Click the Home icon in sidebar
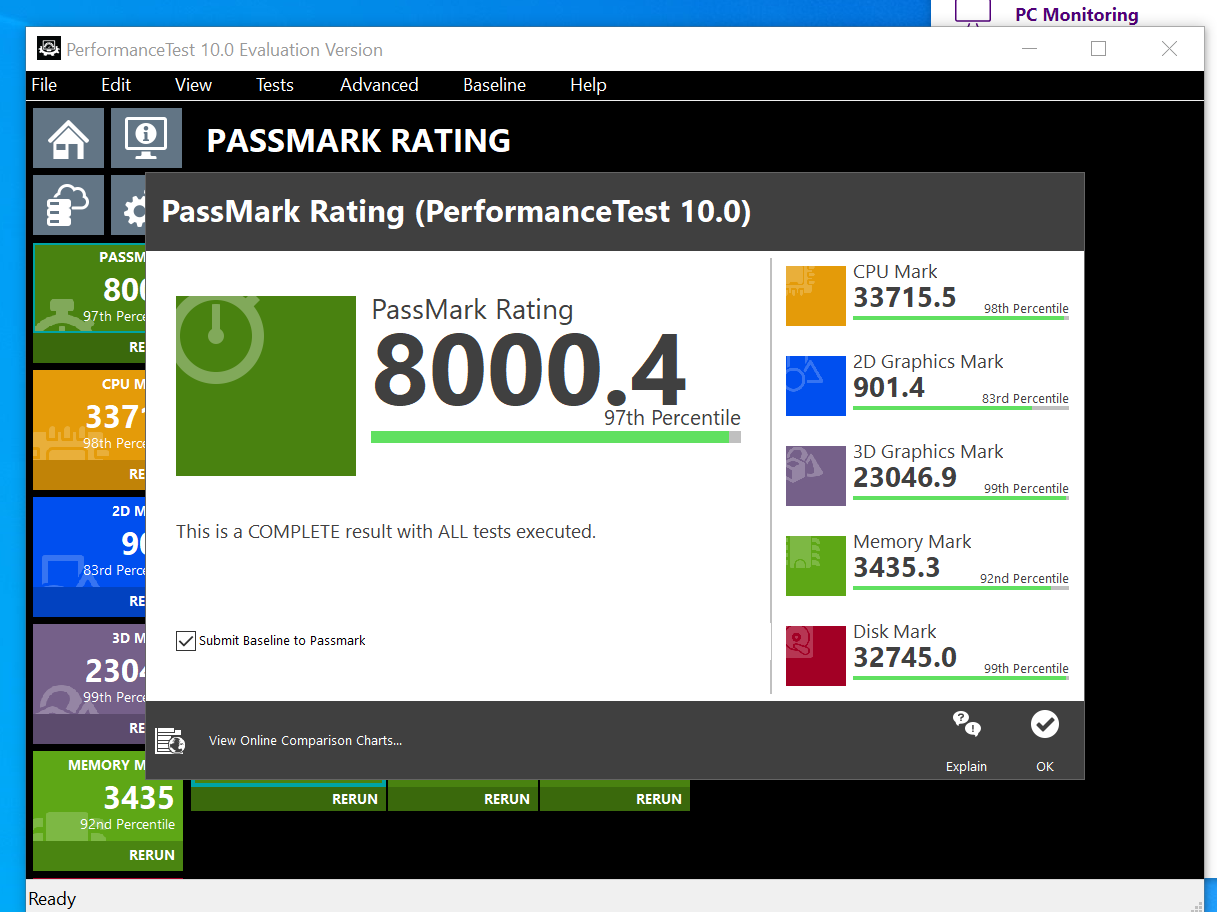This screenshot has width=1217, height=912. [x=67, y=137]
